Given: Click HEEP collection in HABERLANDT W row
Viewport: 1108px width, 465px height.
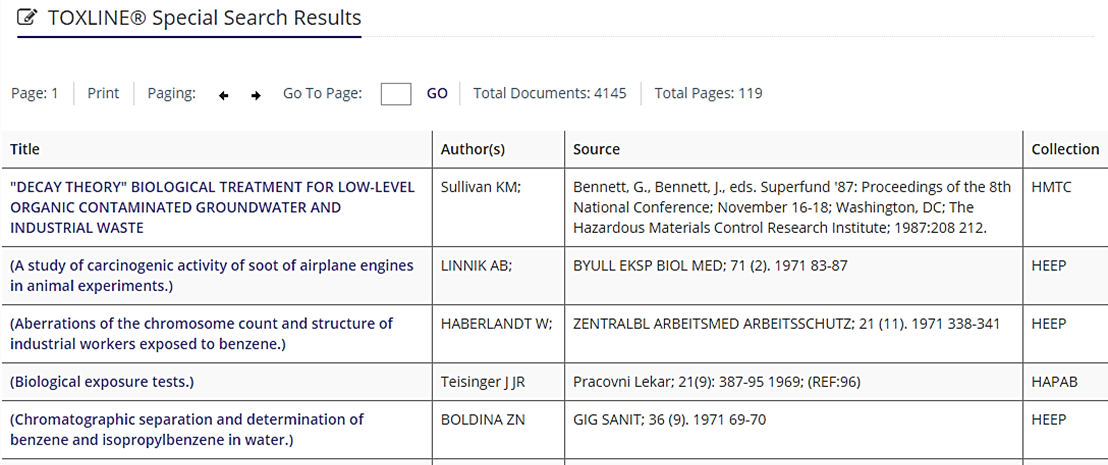Looking at the screenshot, I should click(1049, 324).
